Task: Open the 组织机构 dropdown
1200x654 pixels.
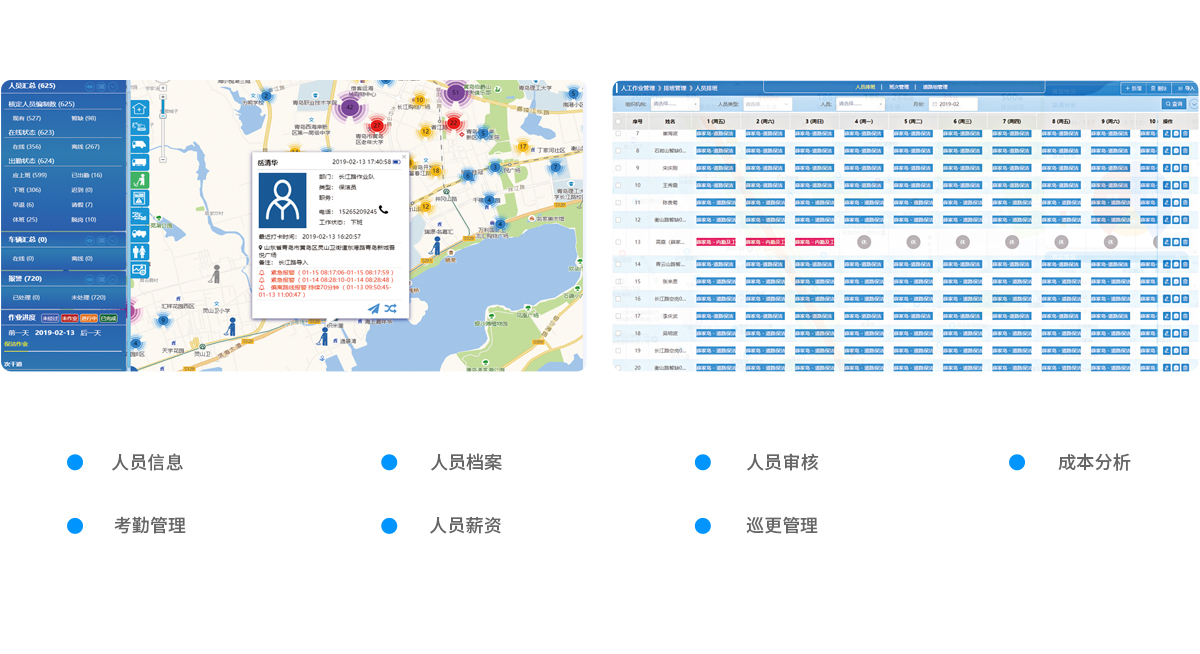Action: (x=674, y=103)
